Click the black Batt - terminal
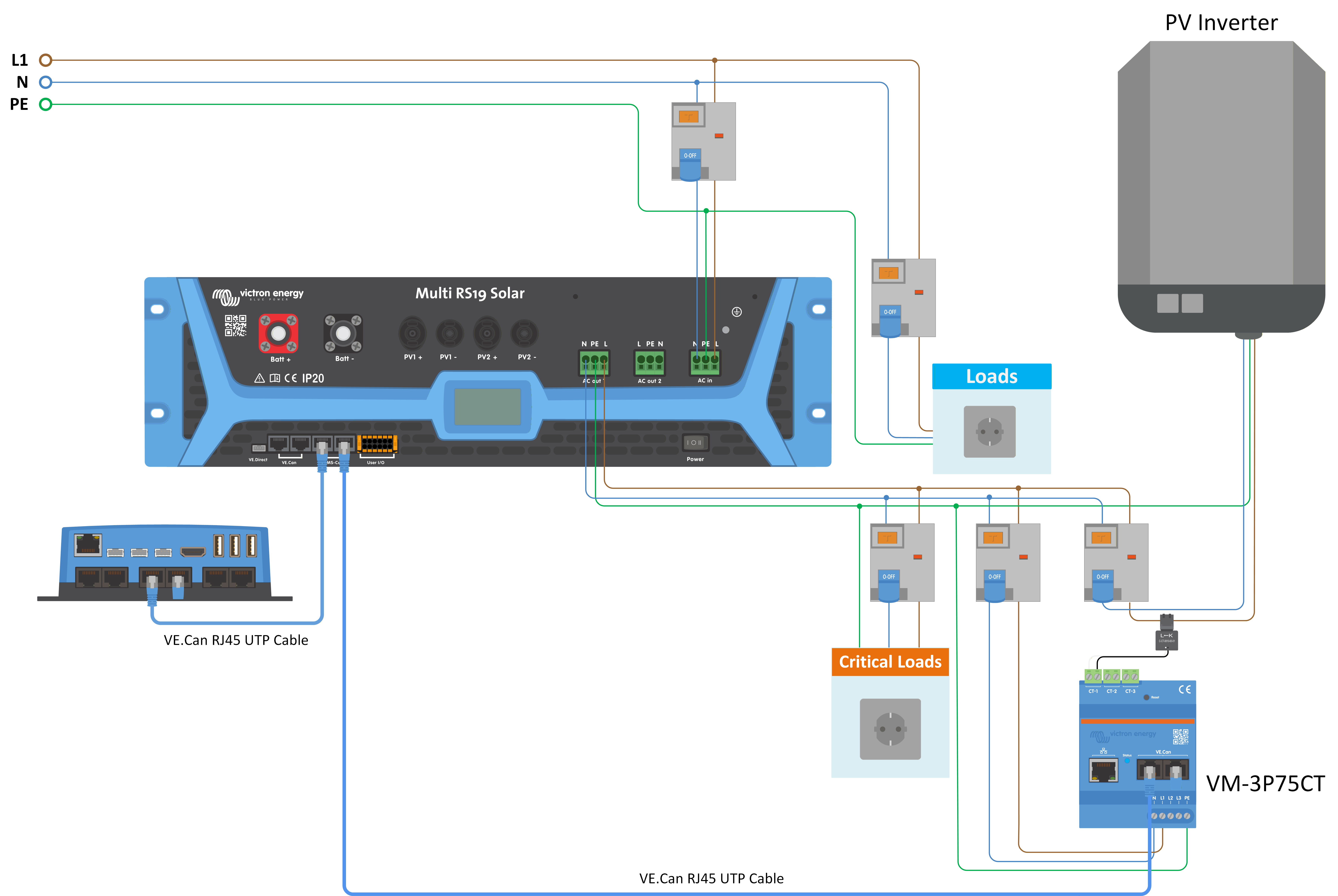 pos(343,333)
